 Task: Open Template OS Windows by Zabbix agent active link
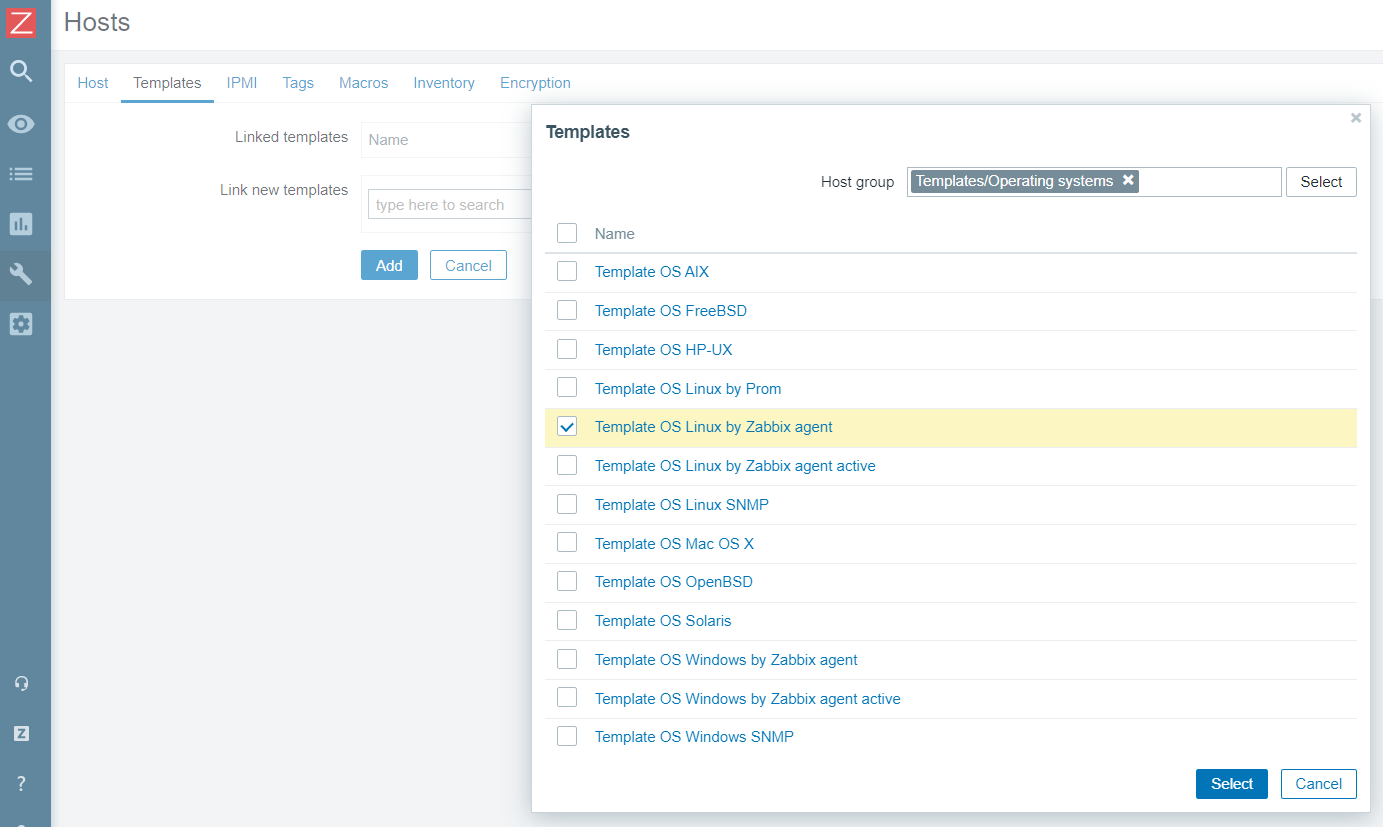[748, 699]
